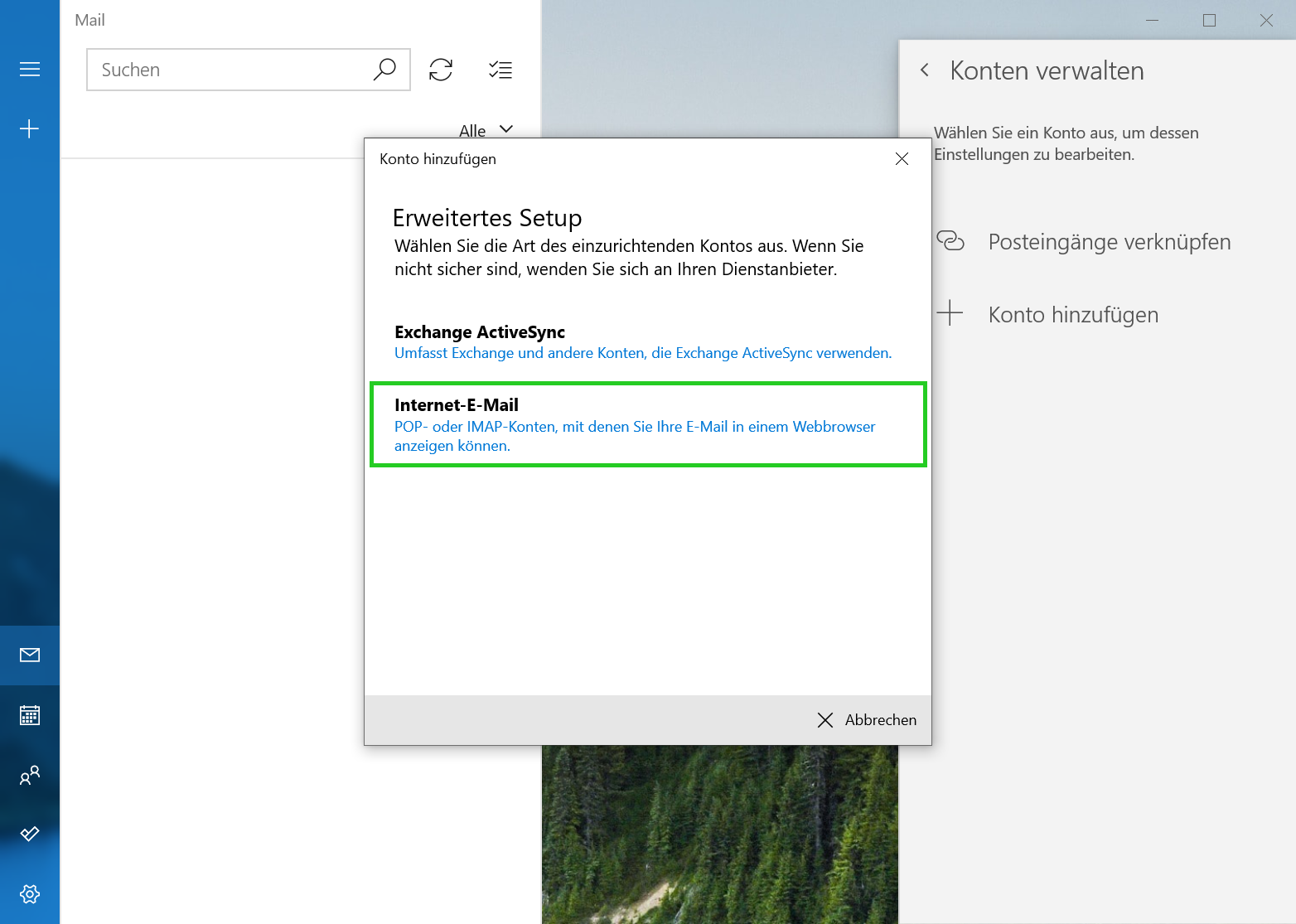Click the magnifier search icon
This screenshot has width=1296, height=924.
pos(384,70)
